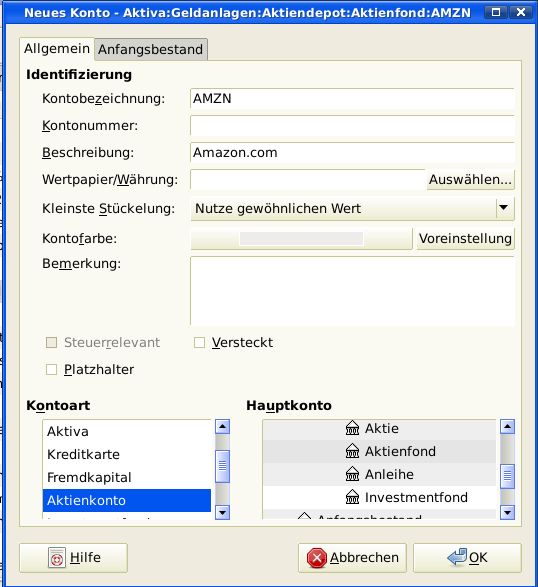Select Aktie in the Hauptkonto tree

379,428
